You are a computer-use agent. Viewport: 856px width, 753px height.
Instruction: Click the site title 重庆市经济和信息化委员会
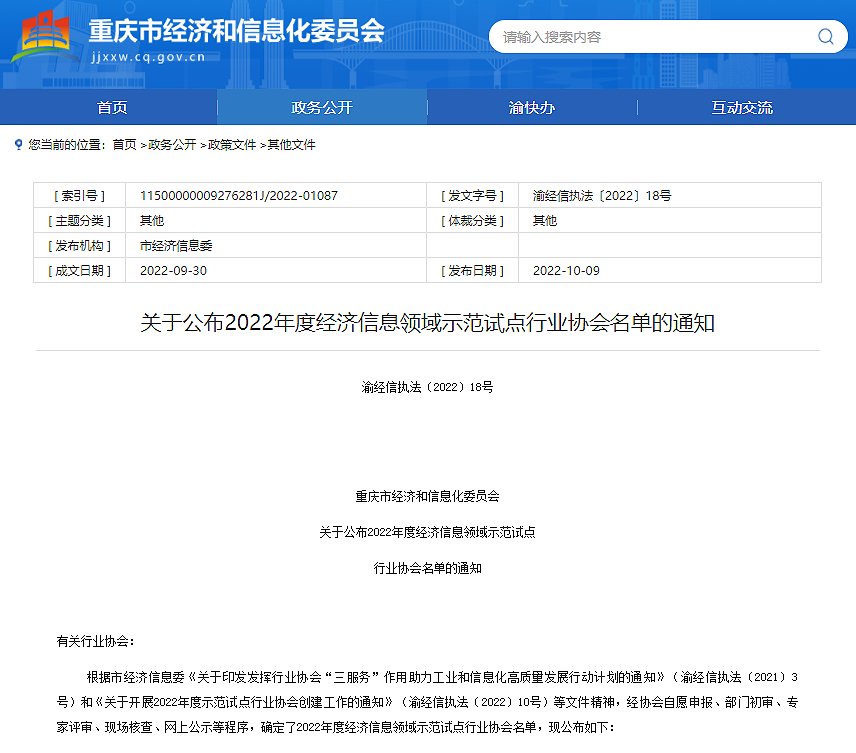pos(236,31)
